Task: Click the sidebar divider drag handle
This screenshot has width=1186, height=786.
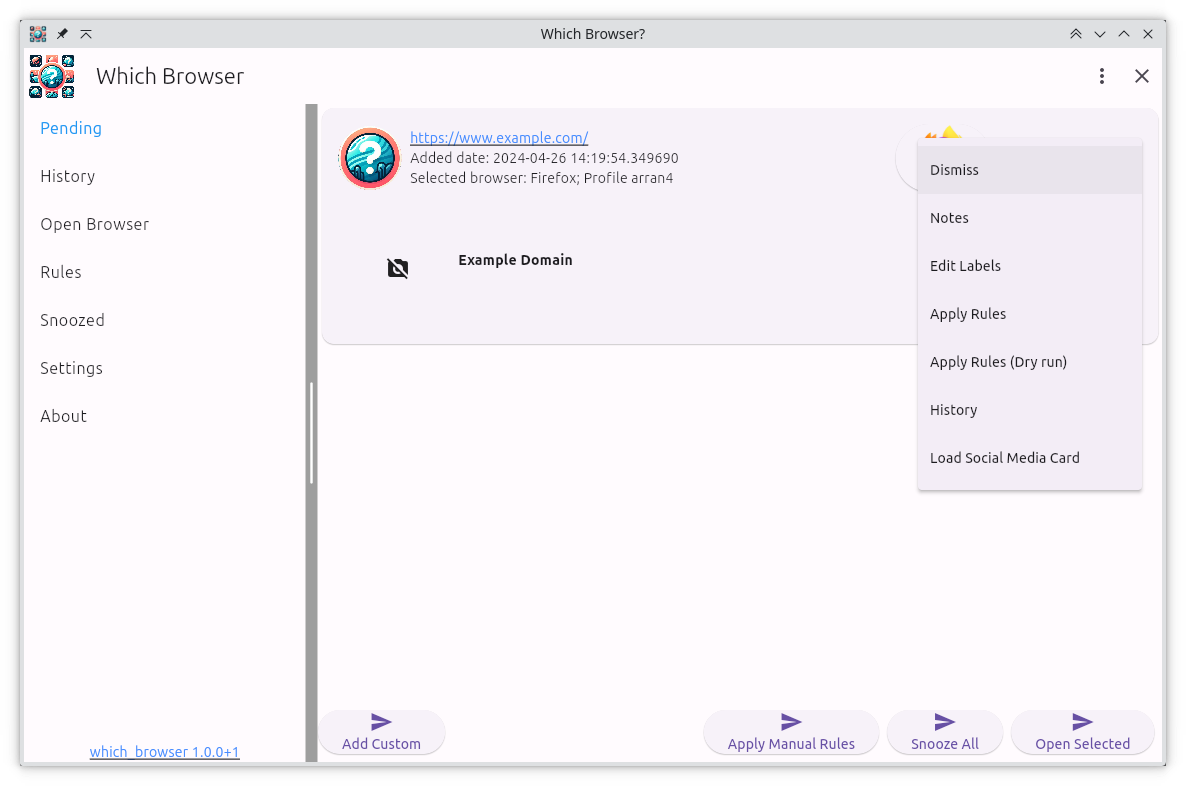Action: pos(312,433)
